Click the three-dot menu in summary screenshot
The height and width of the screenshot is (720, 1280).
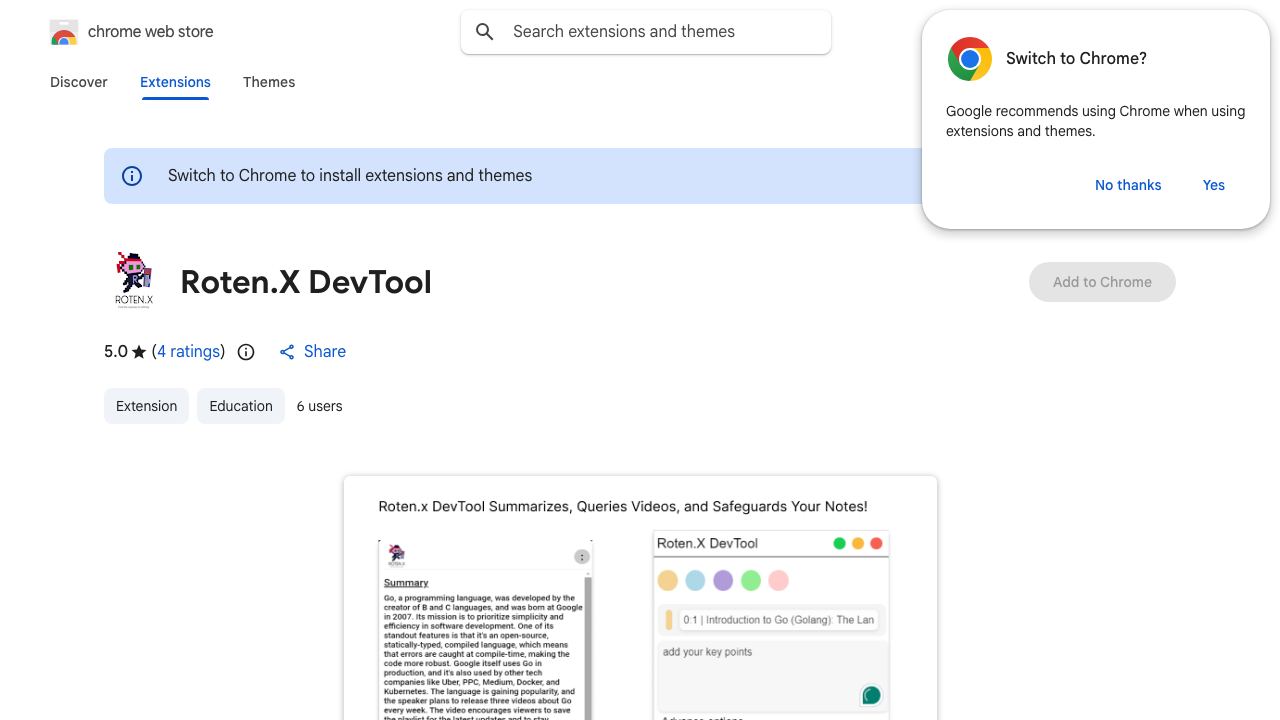point(582,557)
